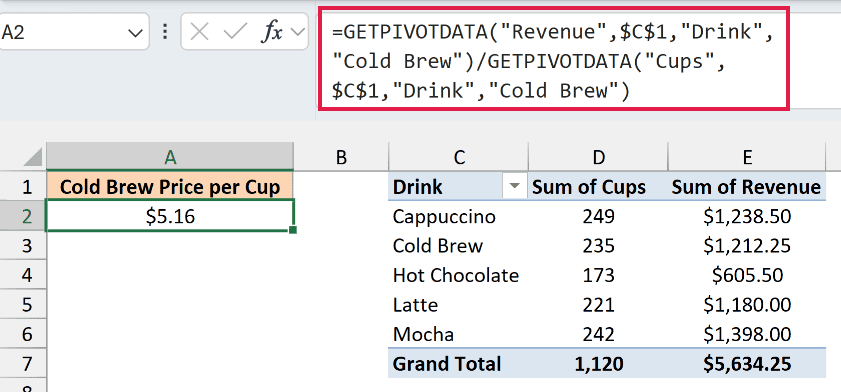The image size is (841, 392).
Task: Select column E header
Action: coord(747,157)
